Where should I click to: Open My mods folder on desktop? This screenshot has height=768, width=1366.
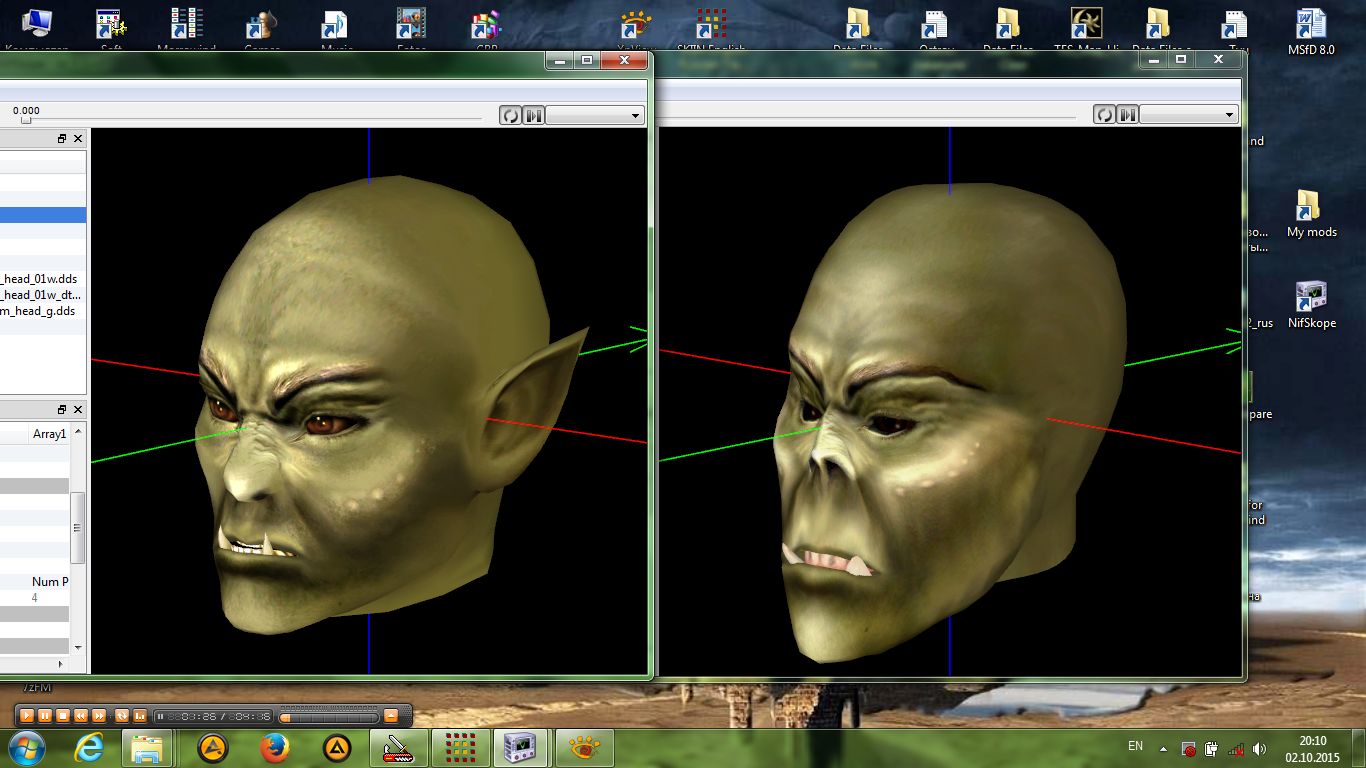pyautogui.click(x=1311, y=213)
